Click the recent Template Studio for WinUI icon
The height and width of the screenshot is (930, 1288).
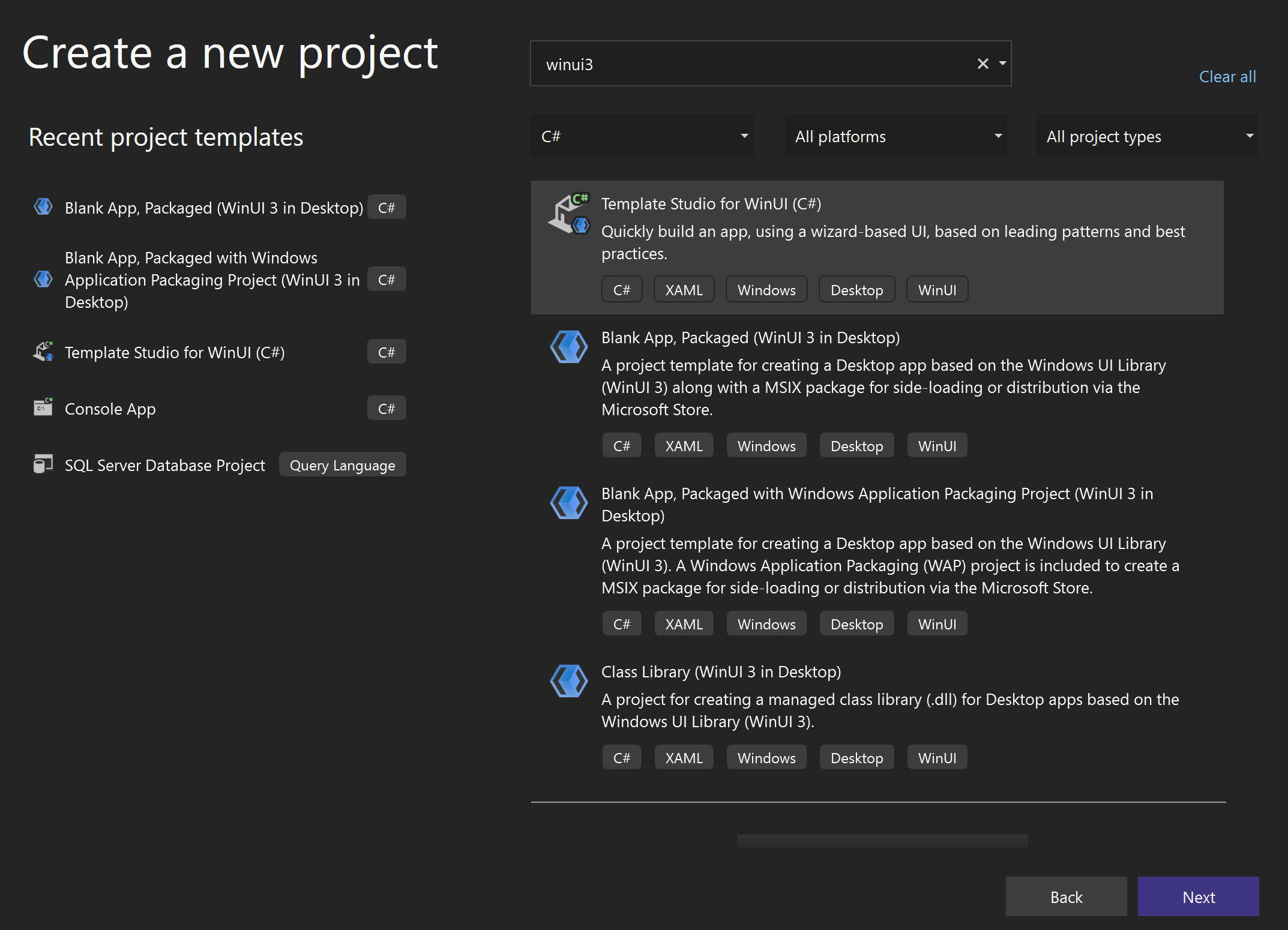pos(43,352)
